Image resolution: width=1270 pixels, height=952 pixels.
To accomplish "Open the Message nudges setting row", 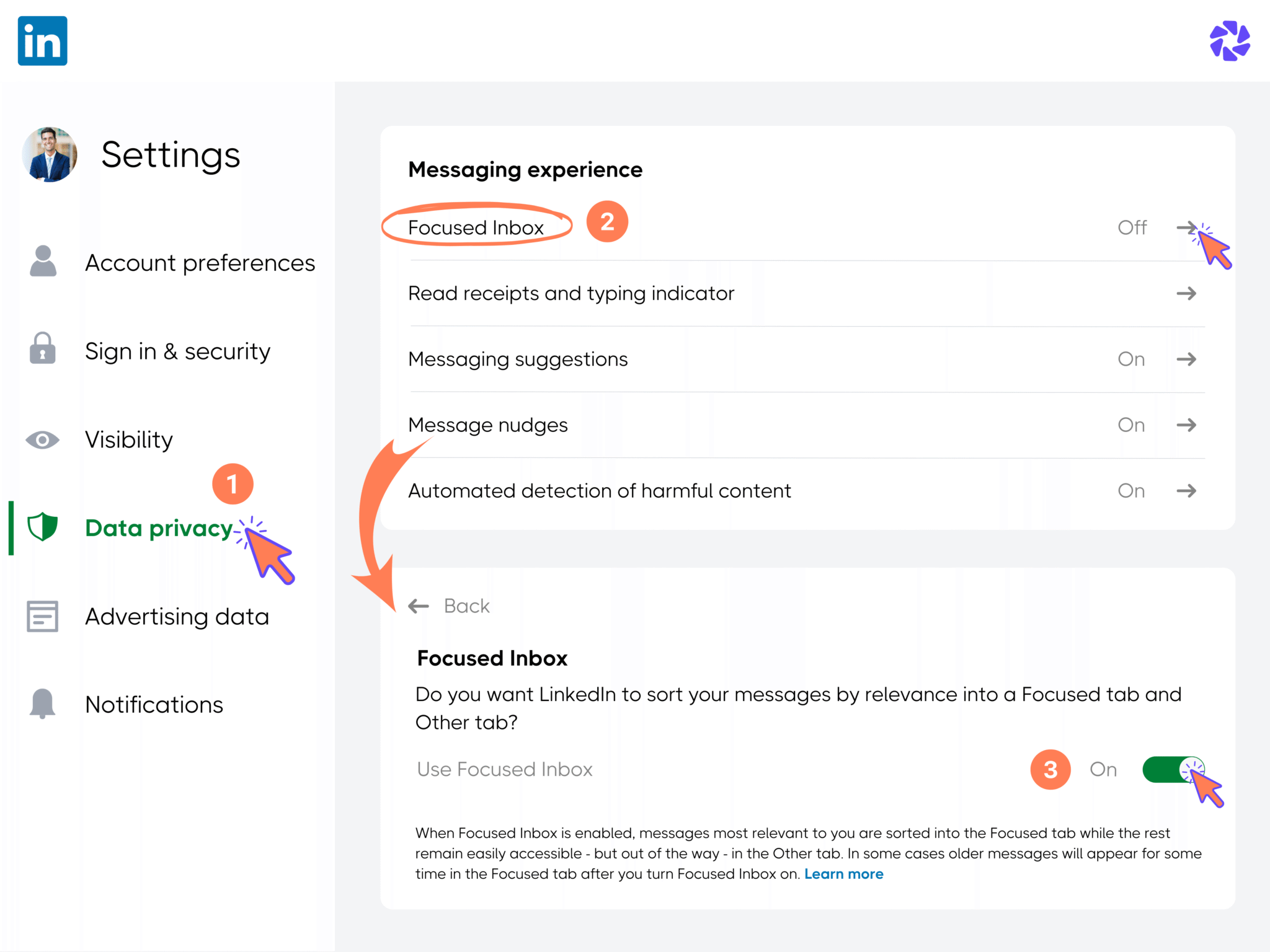I will tap(1188, 425).
